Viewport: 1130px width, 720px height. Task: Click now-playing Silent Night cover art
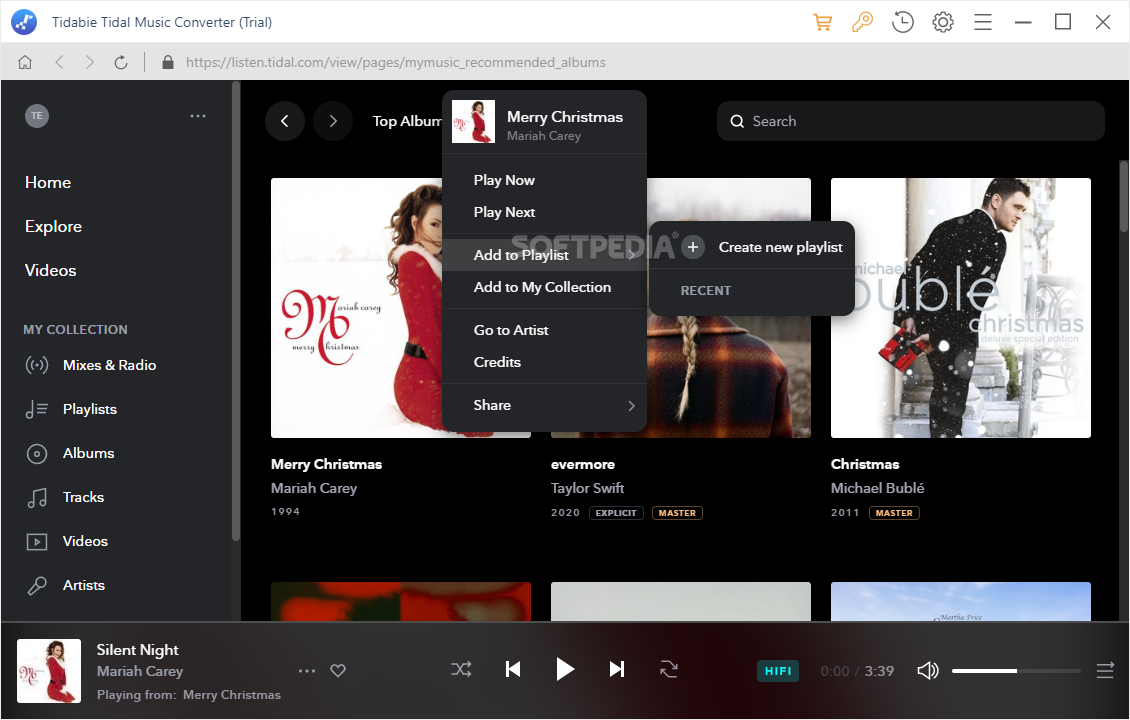49,671
